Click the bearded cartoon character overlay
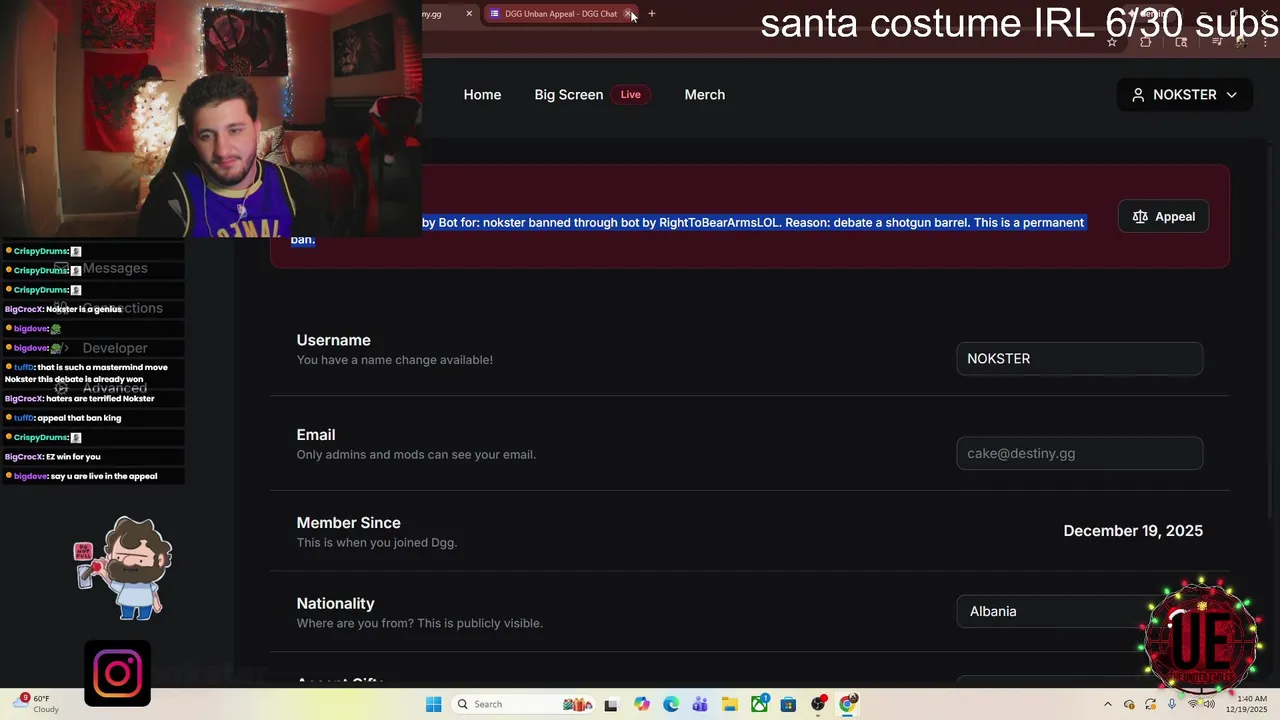The width and height of the screenshot is (1280, 720). (126, 568)
